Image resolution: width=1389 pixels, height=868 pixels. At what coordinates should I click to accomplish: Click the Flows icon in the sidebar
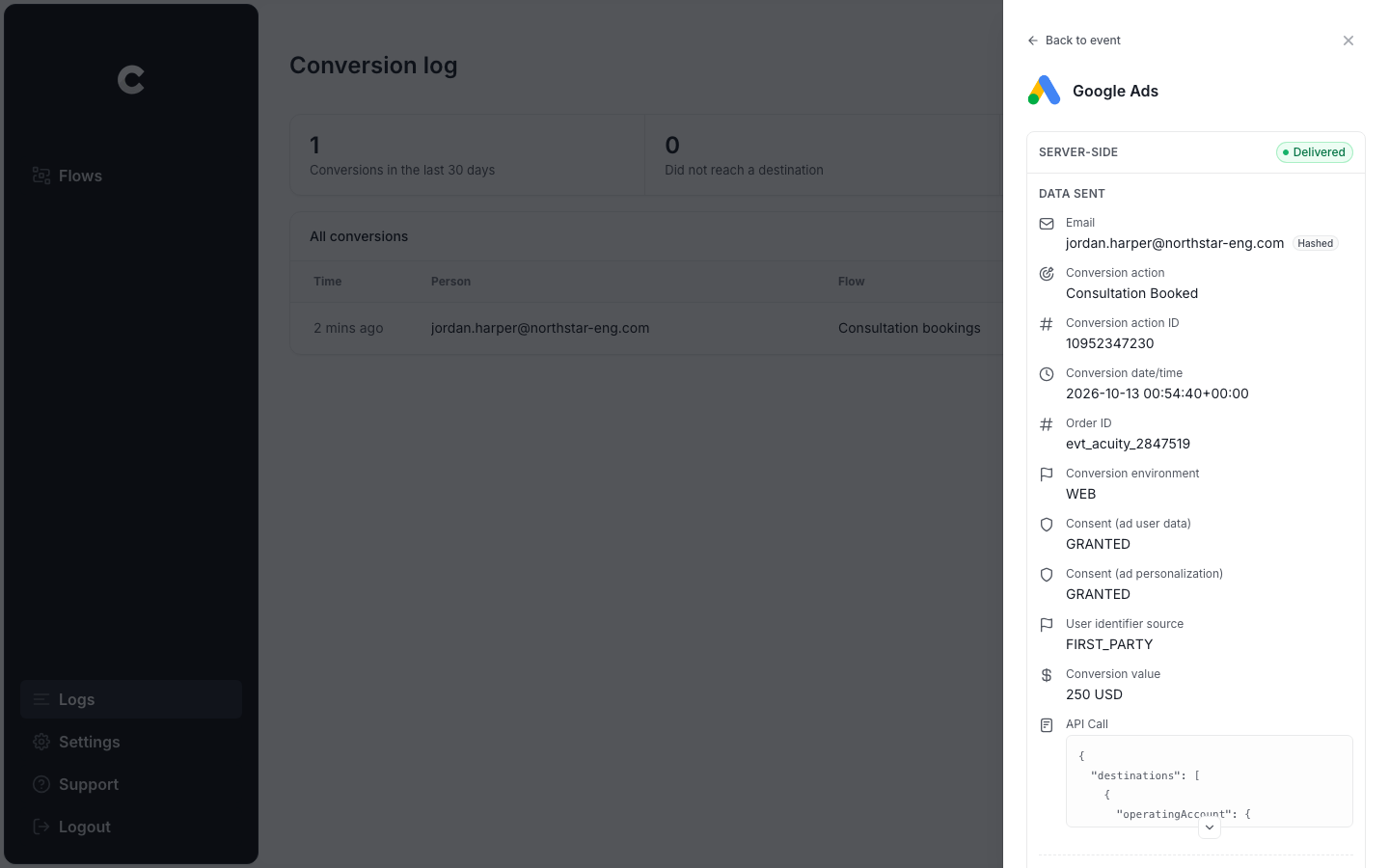[x=41, y=176]
